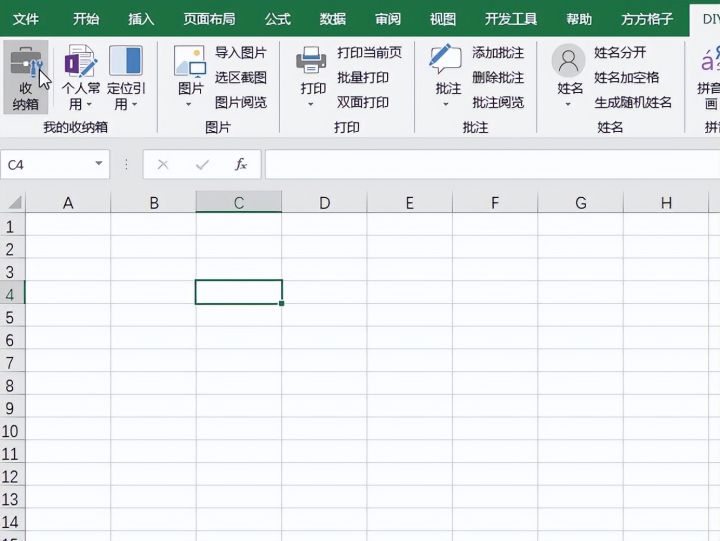Screen dimensions: 720x541
Task: Select row 13 header
Action: [12, 499]
